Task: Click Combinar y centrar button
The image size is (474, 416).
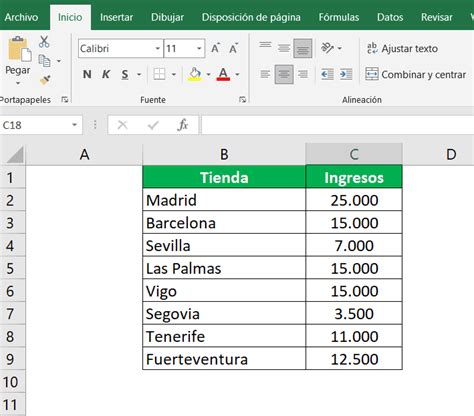Action: 416,74
